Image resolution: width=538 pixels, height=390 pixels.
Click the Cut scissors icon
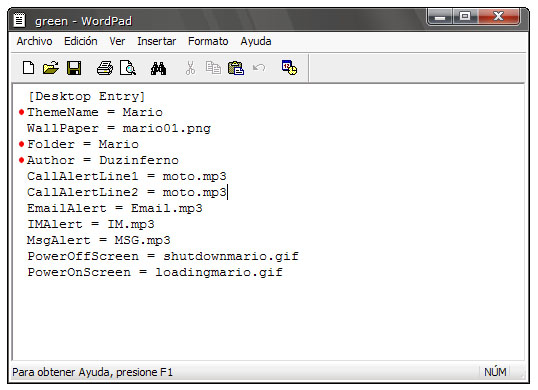tap(190, 68)
